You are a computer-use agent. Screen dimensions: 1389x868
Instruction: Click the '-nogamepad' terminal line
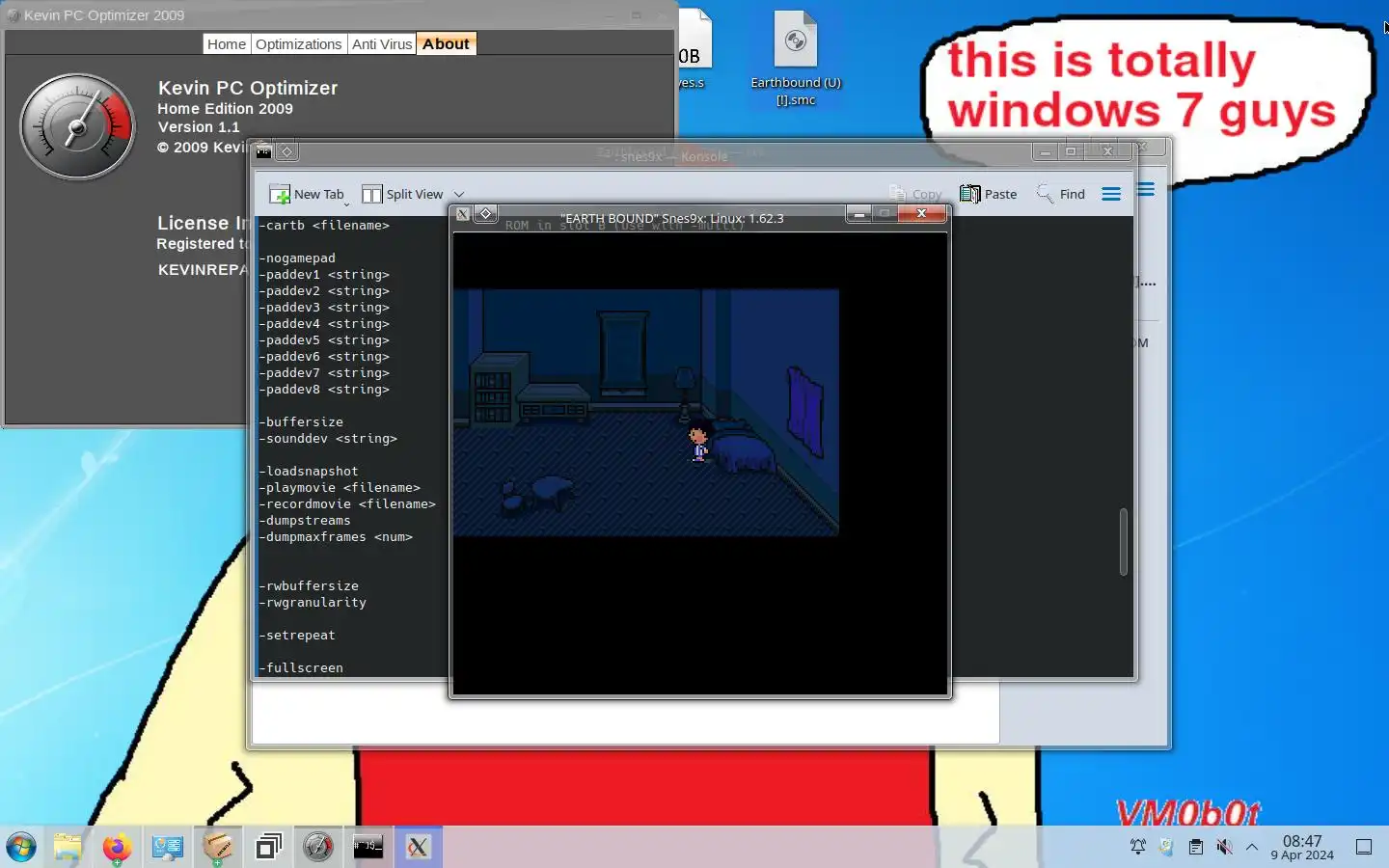(297, 258)
